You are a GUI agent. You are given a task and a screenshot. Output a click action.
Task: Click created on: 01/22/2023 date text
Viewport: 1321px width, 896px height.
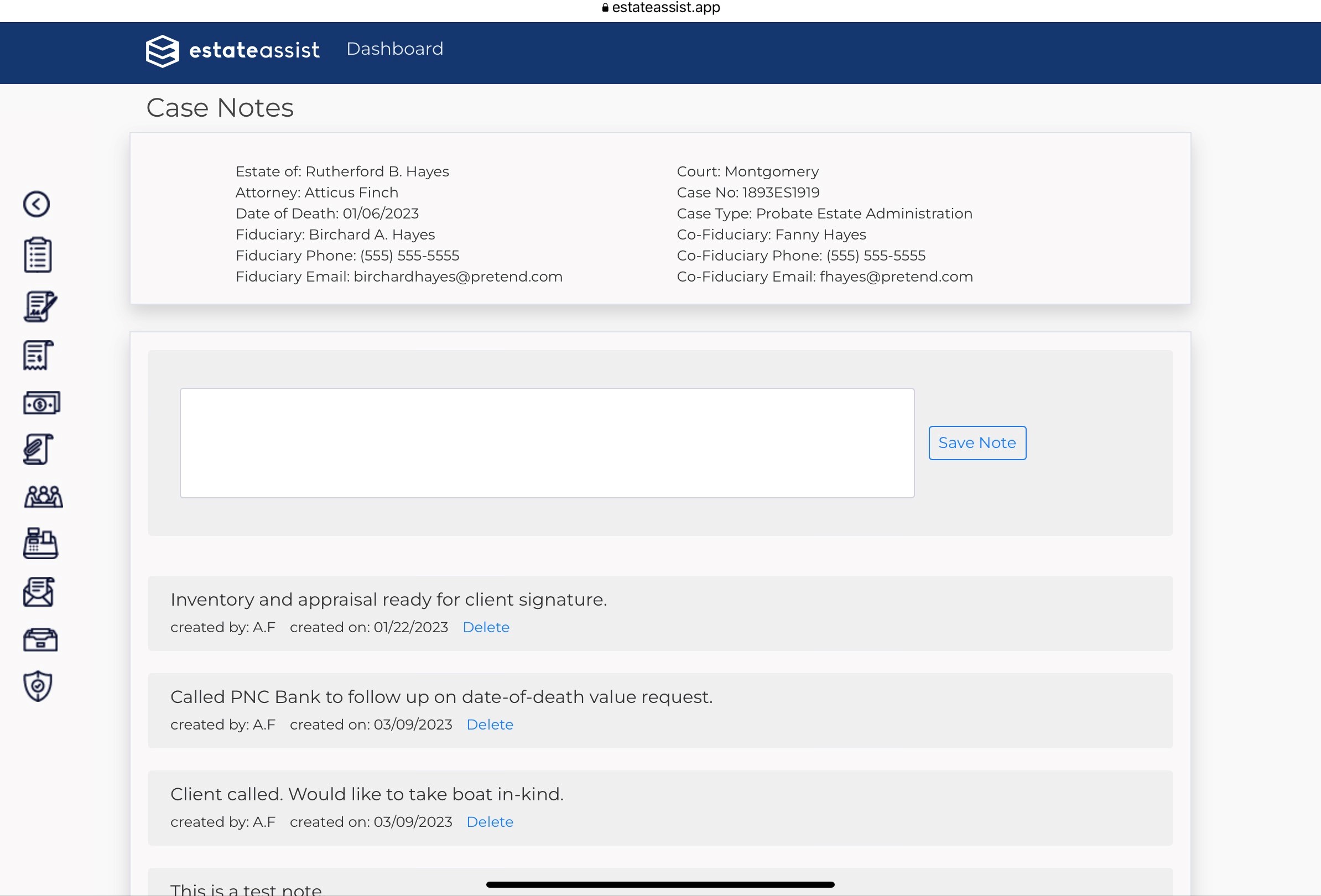coord(369,627)
